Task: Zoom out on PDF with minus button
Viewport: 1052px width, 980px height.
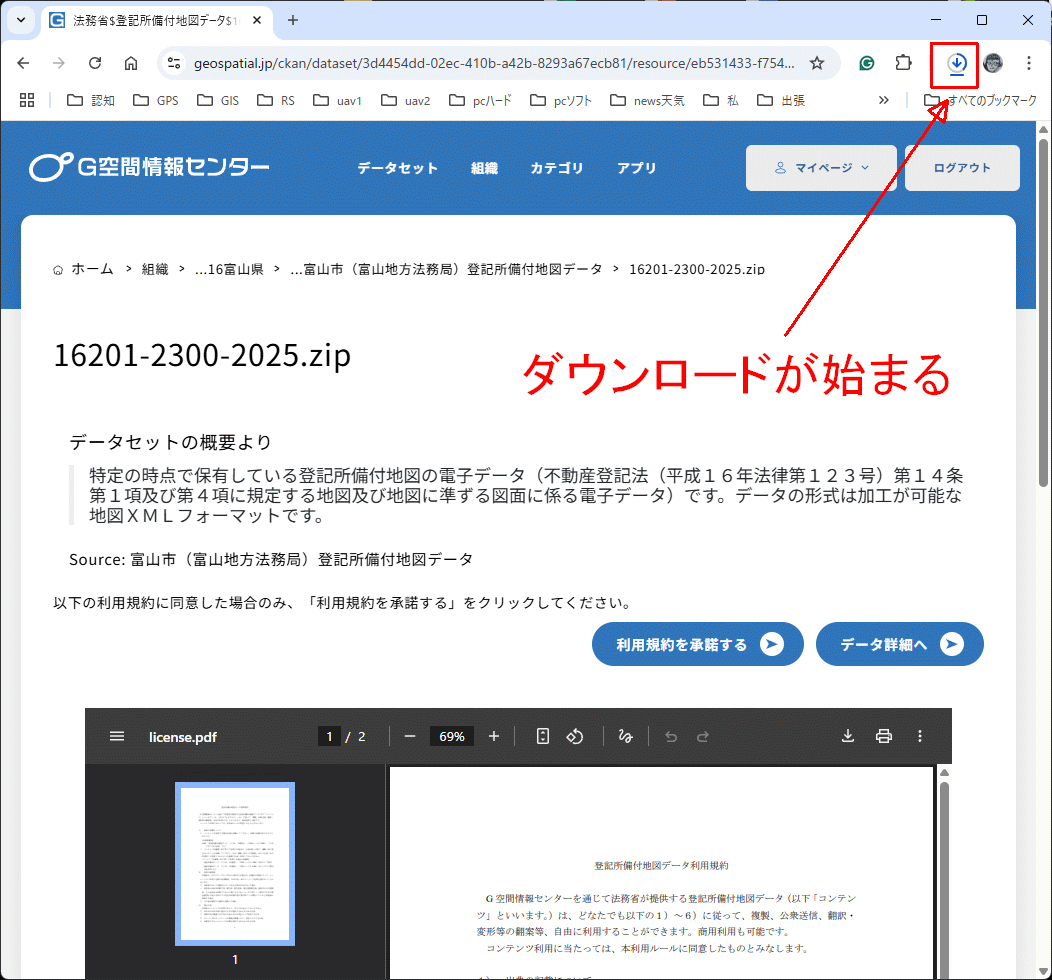Action: (410, 737)
